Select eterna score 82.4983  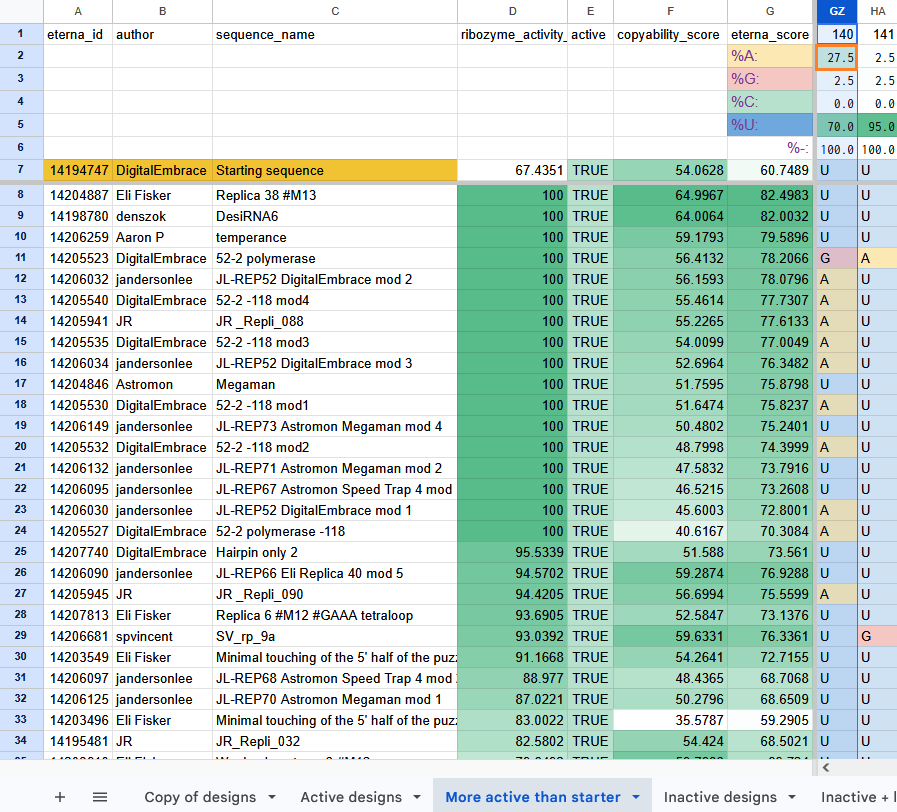click(x=770, y=195)
